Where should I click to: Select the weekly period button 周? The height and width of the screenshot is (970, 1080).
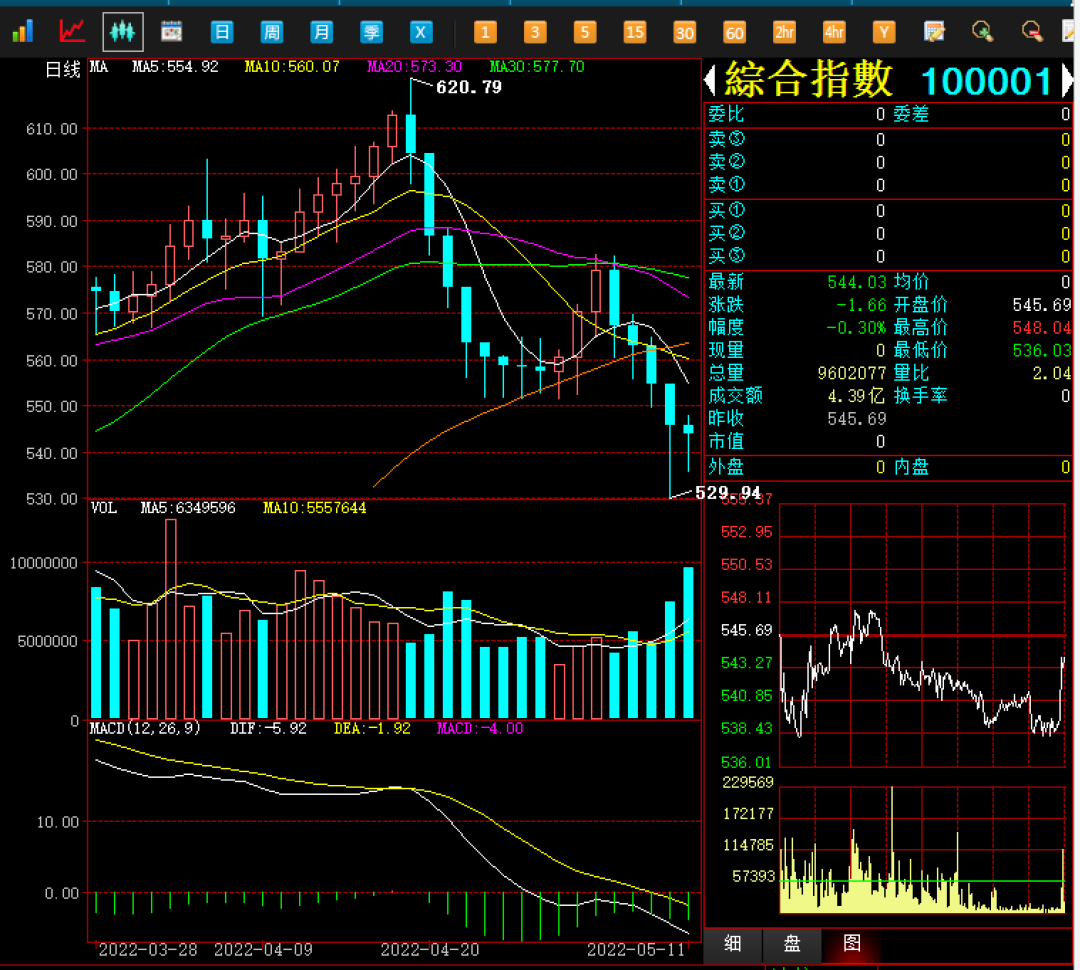tap(271, 32)
